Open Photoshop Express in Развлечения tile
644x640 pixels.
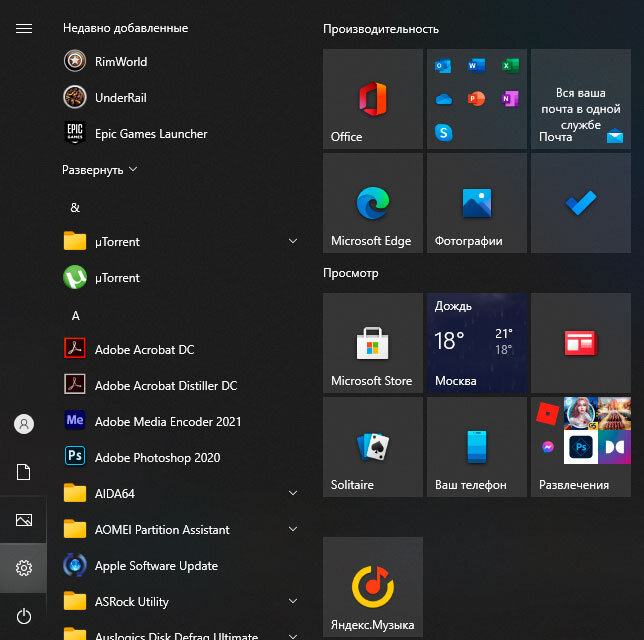(x=581, y=447)
